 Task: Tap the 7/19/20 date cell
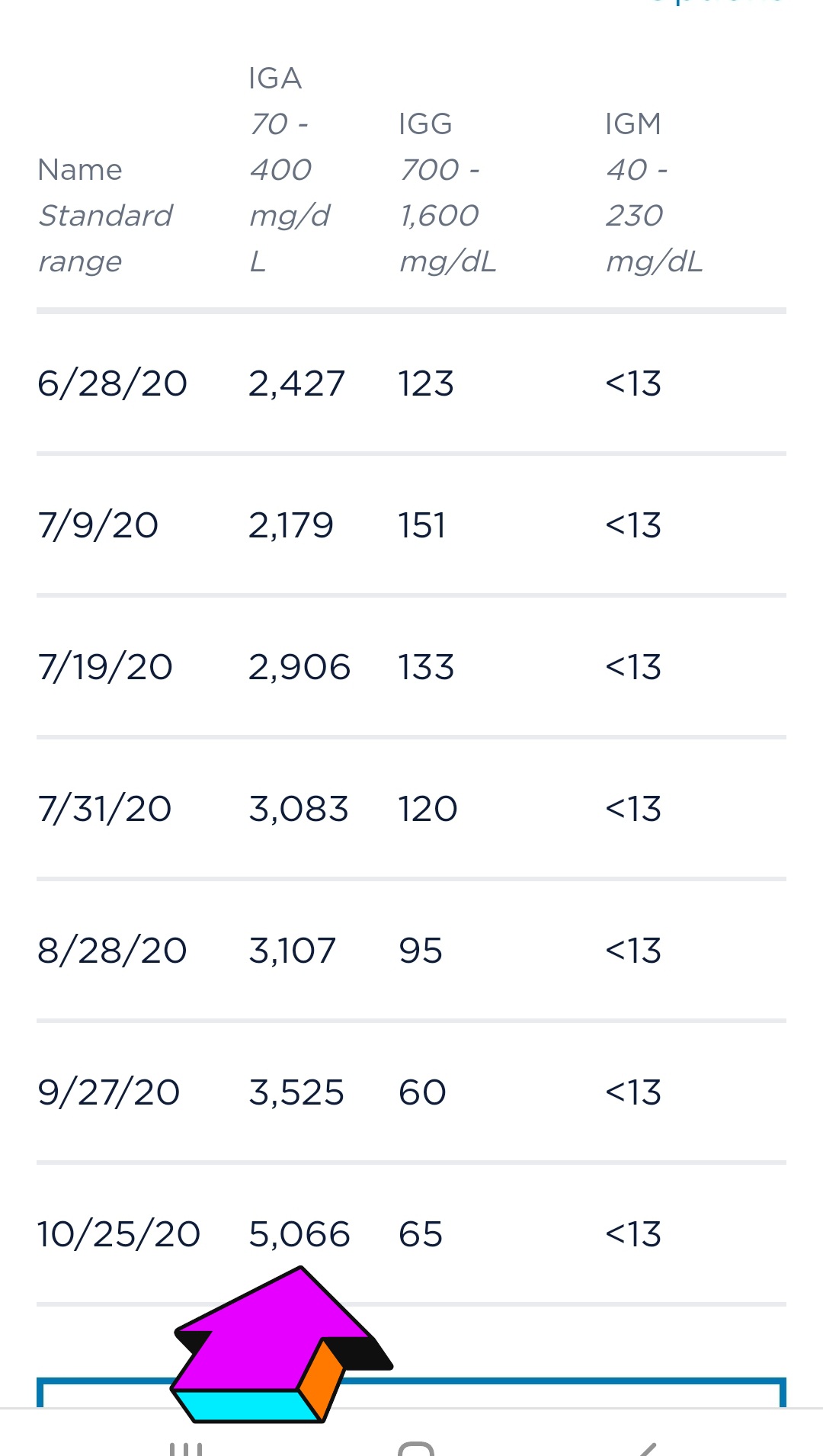click(105, 667)
